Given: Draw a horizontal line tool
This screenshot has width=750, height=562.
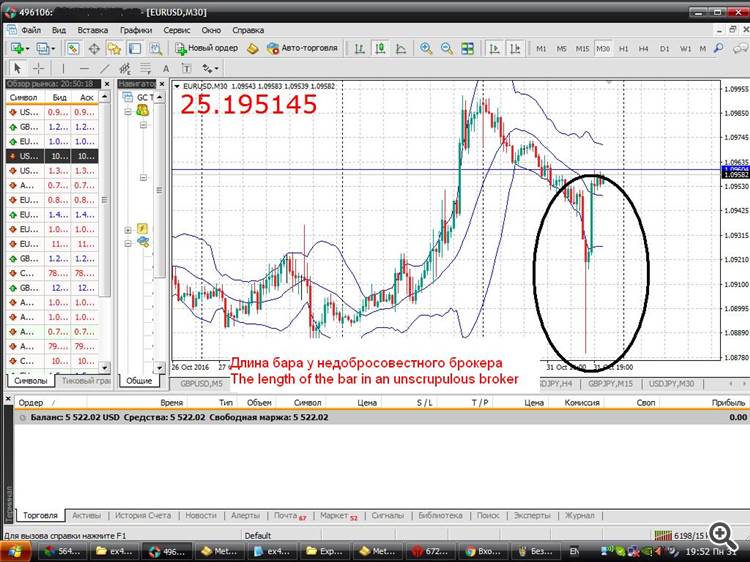Looking at the screenshot, I should pyautogui.click(x=84, y=68).
